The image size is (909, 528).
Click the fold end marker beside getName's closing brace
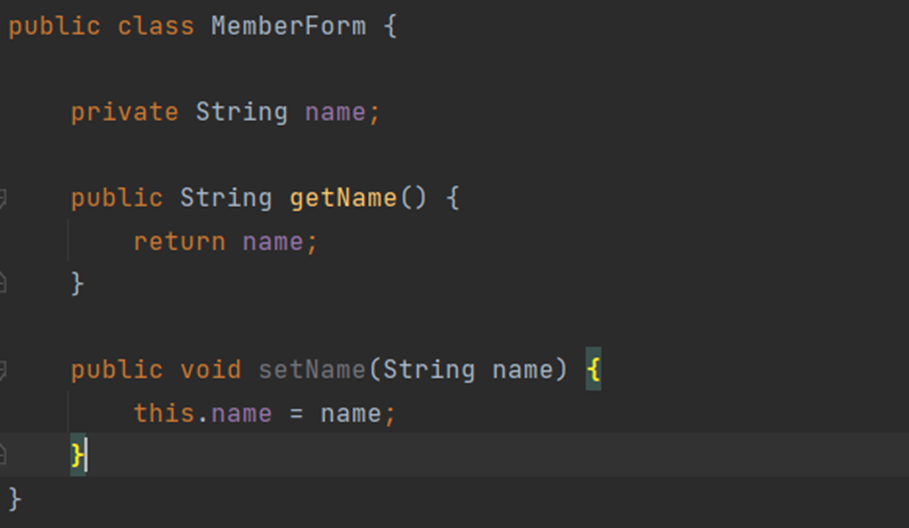pyautogui.click(x=2, y=283)
